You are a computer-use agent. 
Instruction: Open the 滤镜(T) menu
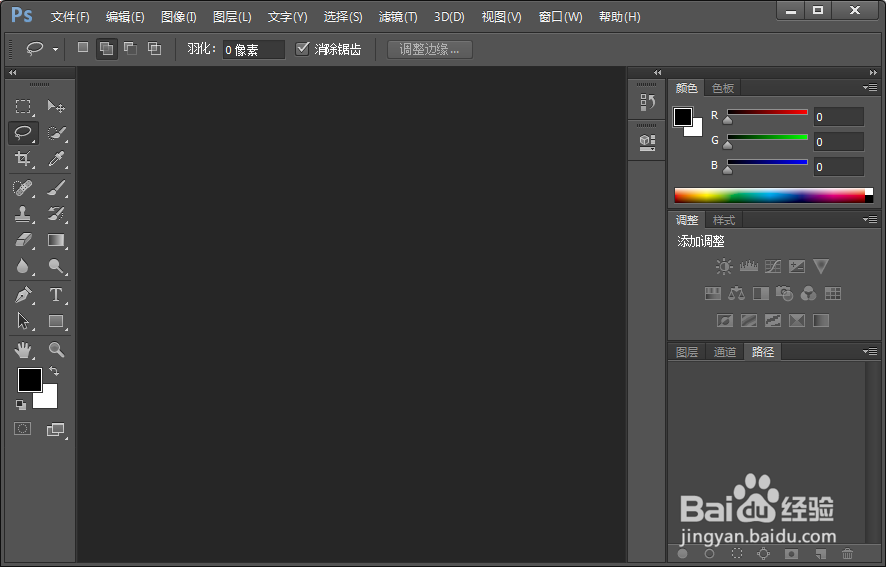(398, 17)
